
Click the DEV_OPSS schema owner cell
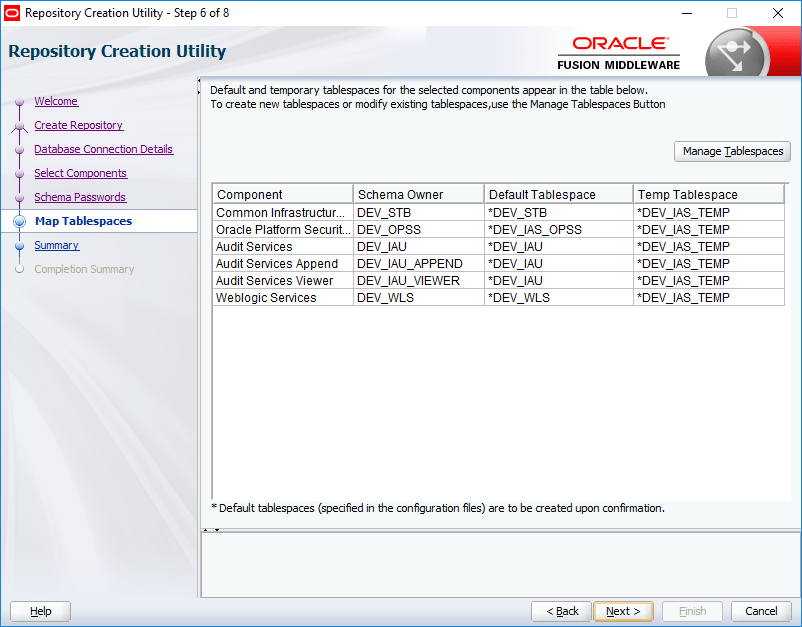click(x=418, y=229)
